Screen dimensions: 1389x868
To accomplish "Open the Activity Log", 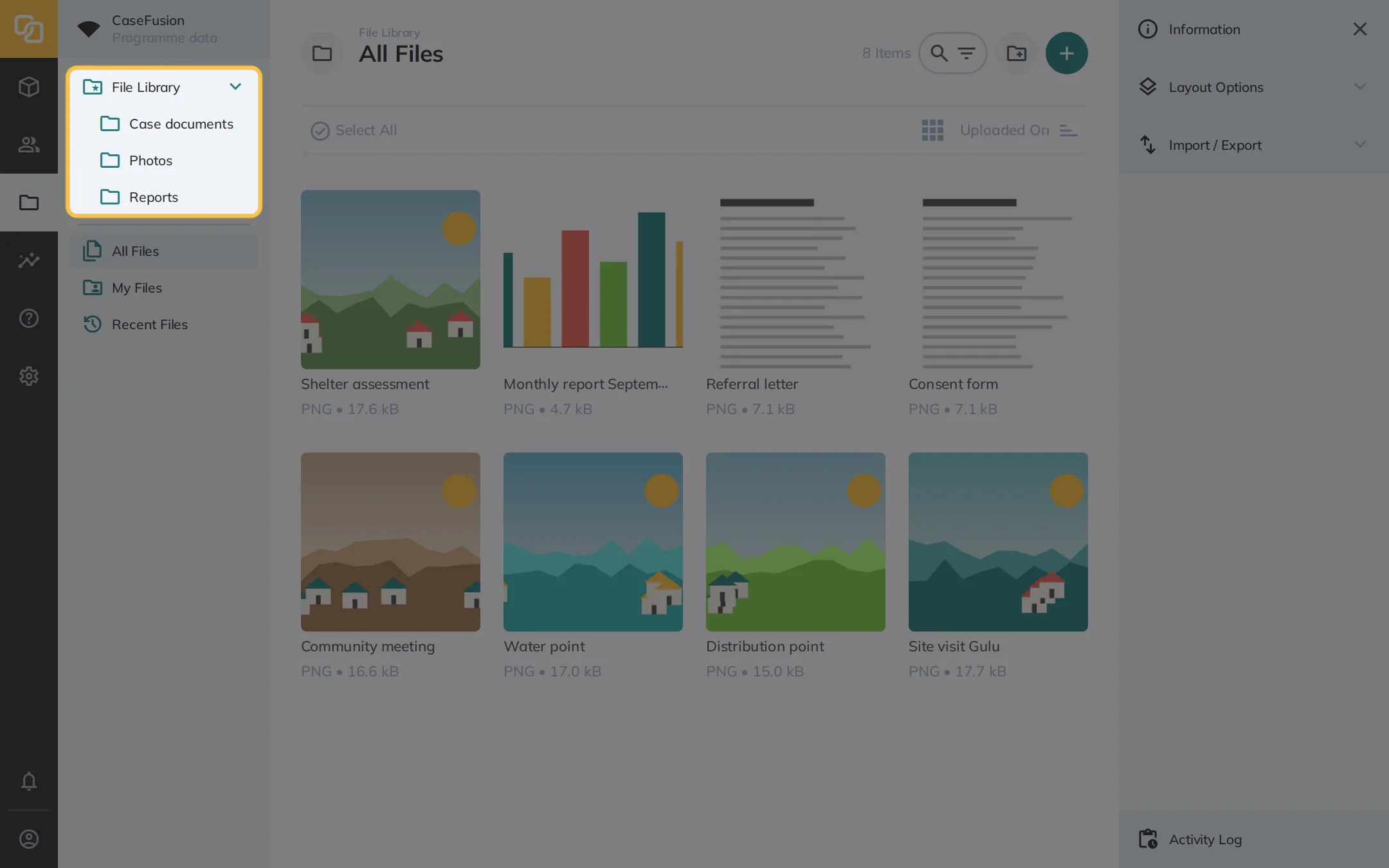I will click(1254, 839).
